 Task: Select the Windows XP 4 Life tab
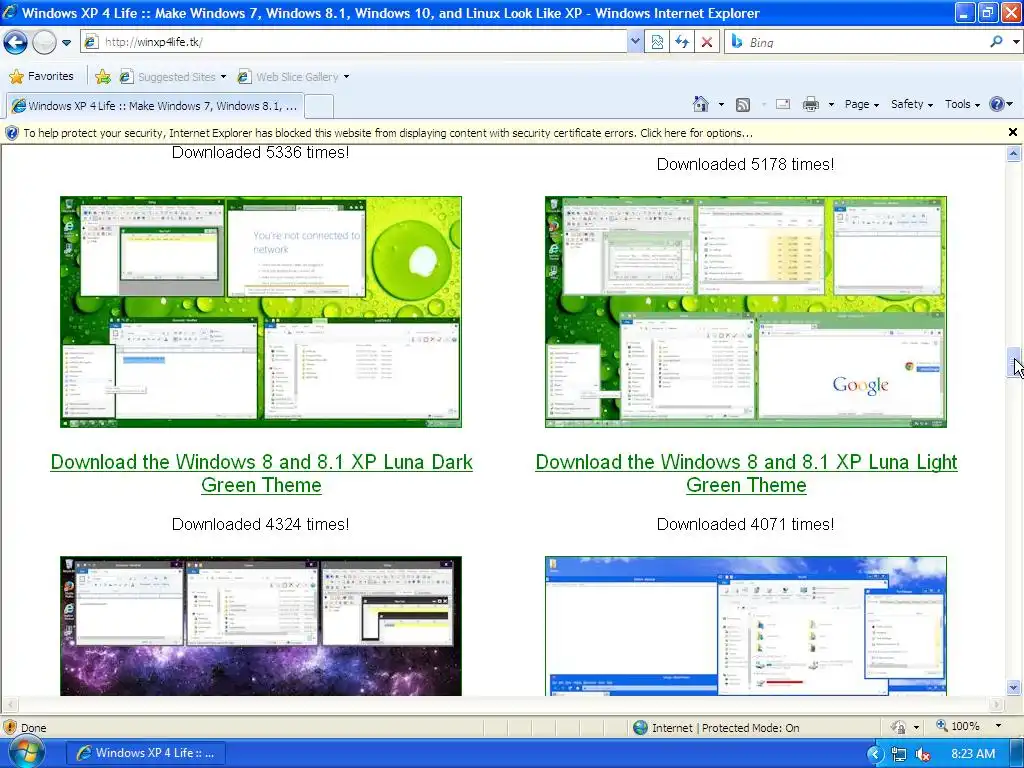(154, 106)
